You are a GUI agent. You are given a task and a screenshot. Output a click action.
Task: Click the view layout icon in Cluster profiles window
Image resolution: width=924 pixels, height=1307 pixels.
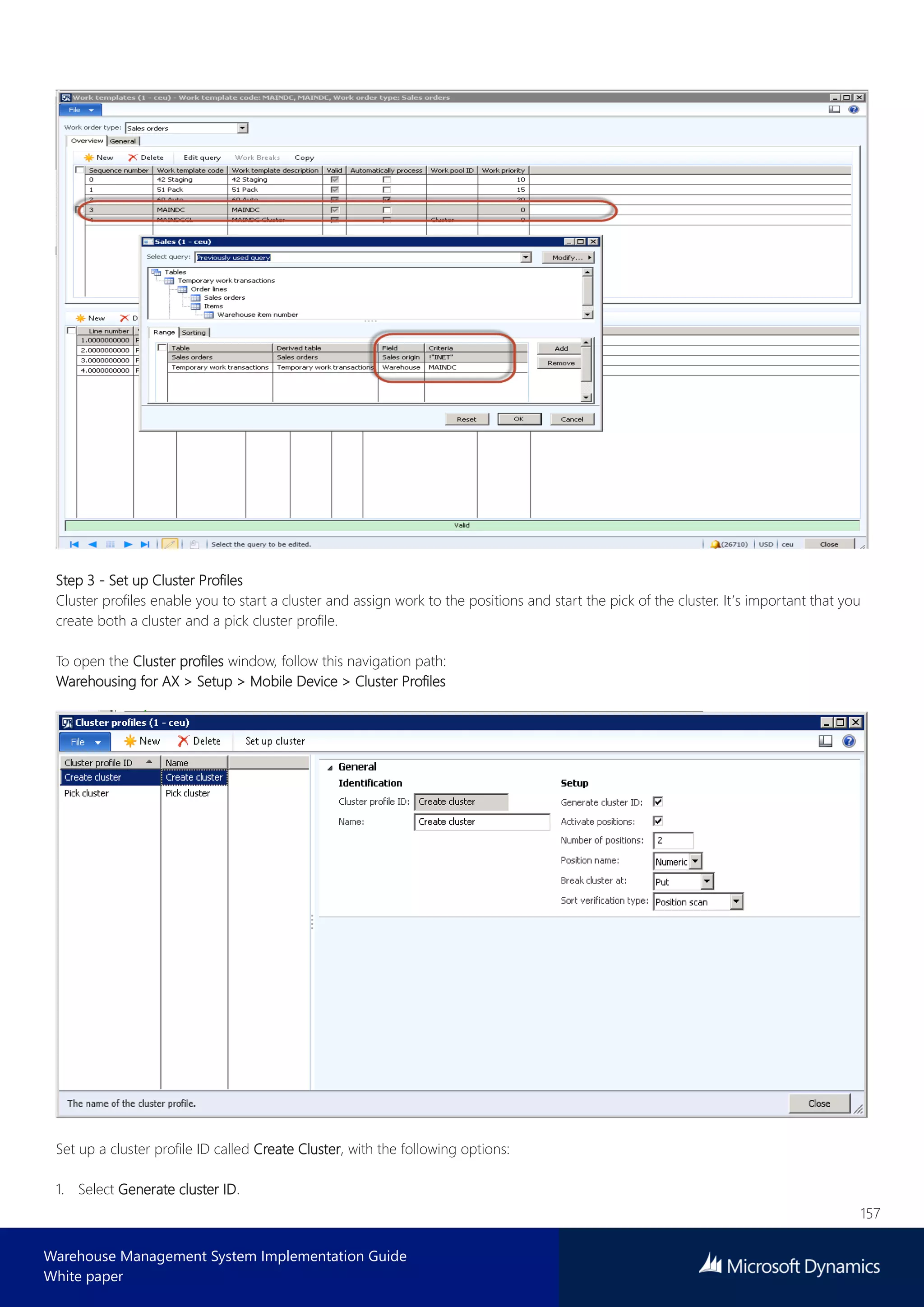click(825, 741)
